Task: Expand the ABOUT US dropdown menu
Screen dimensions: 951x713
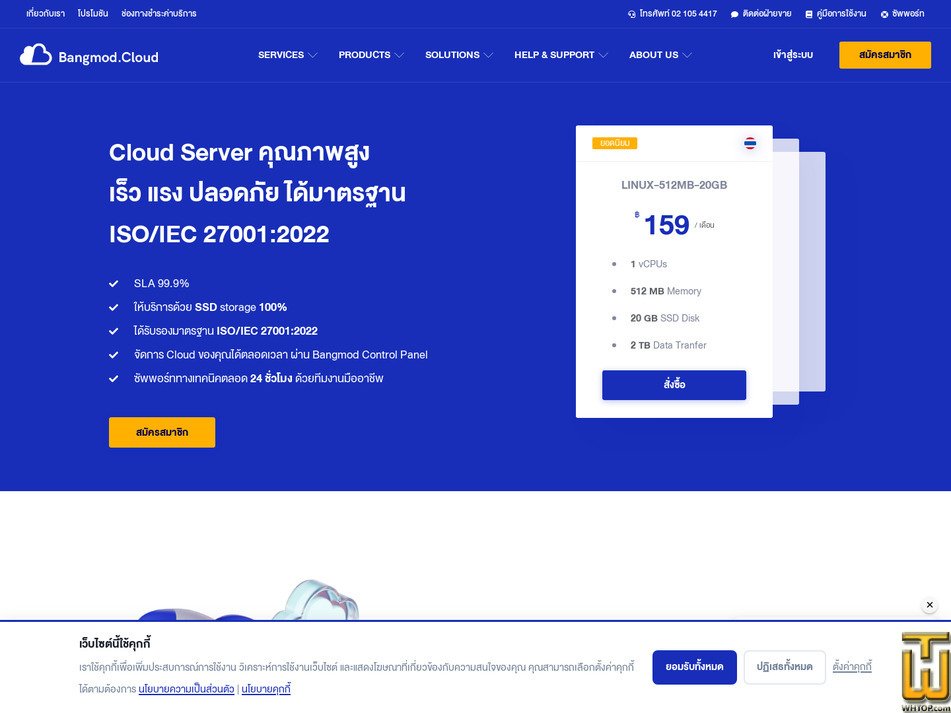Action: [x=660, y=55]
